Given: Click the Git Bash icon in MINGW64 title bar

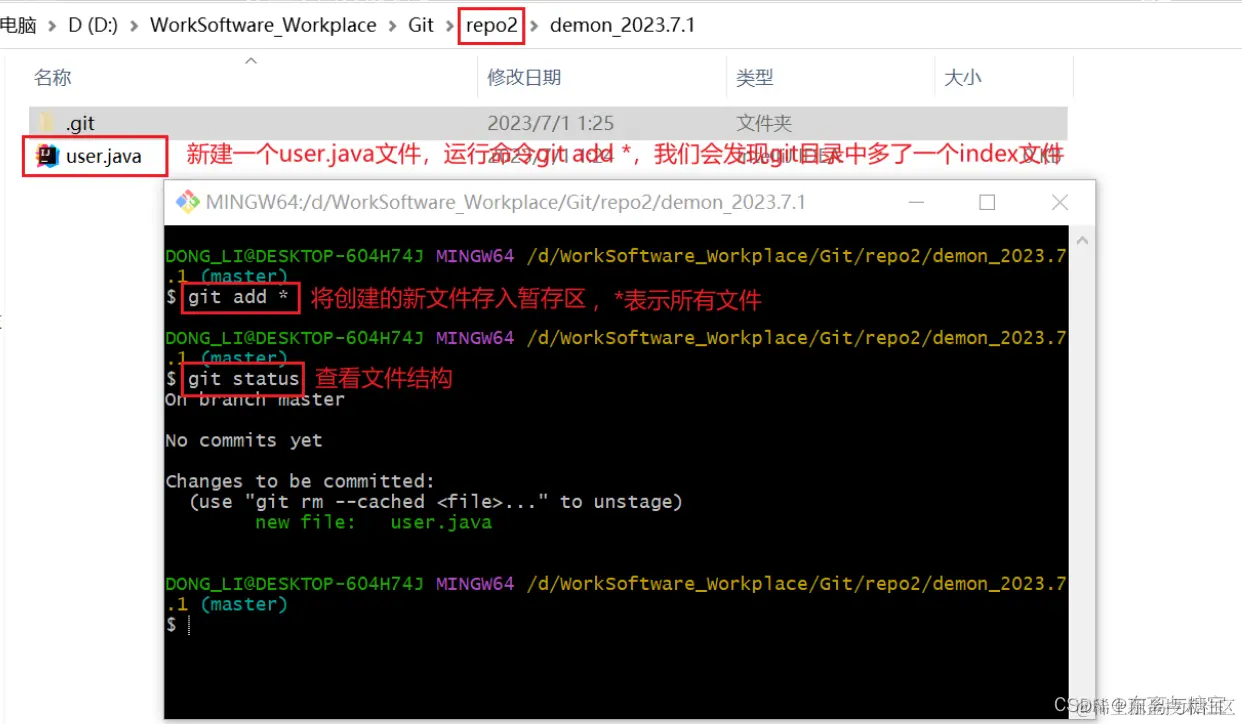Looking at the screenshot, I should click(x=187, y=202).
